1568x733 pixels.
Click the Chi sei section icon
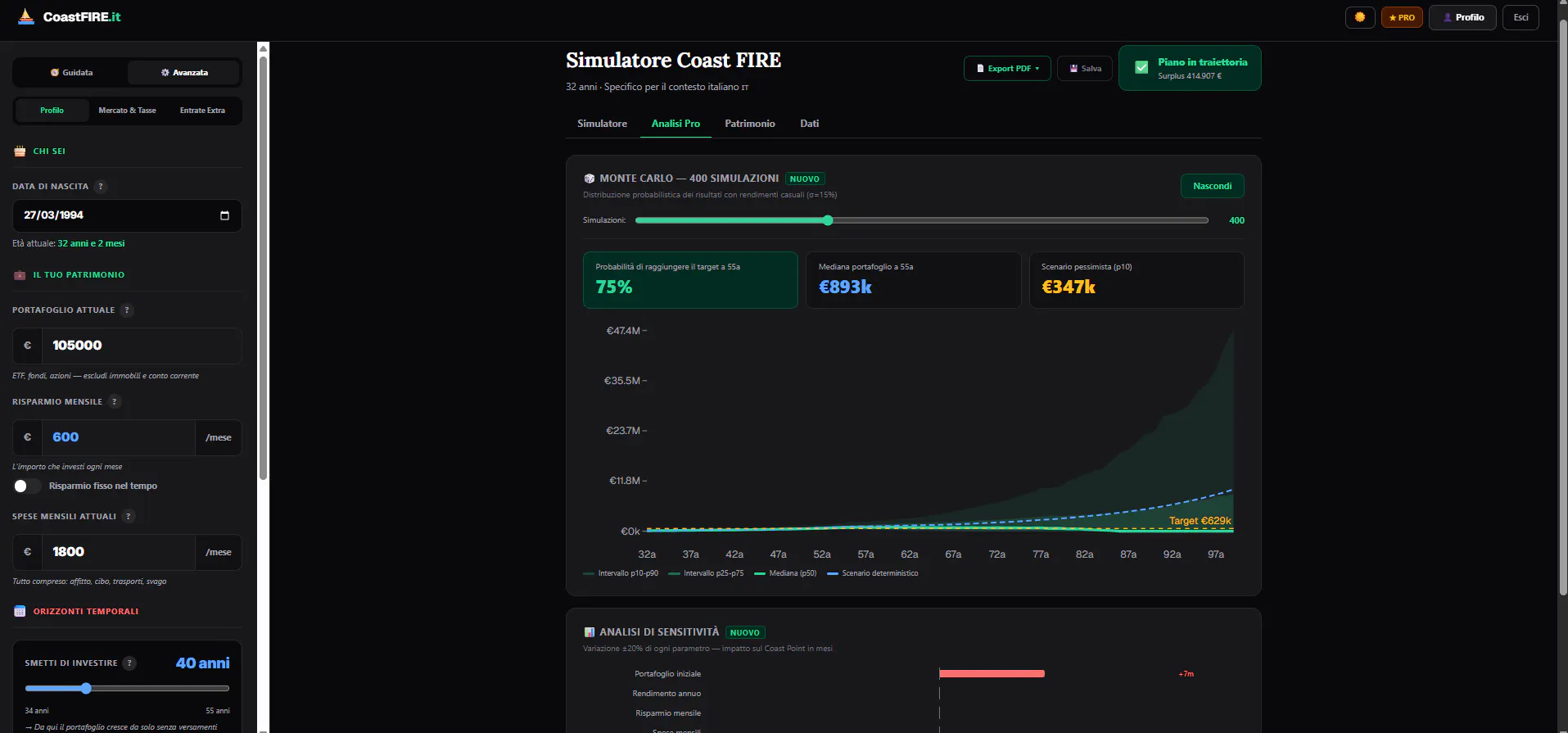tap(20, 152)
